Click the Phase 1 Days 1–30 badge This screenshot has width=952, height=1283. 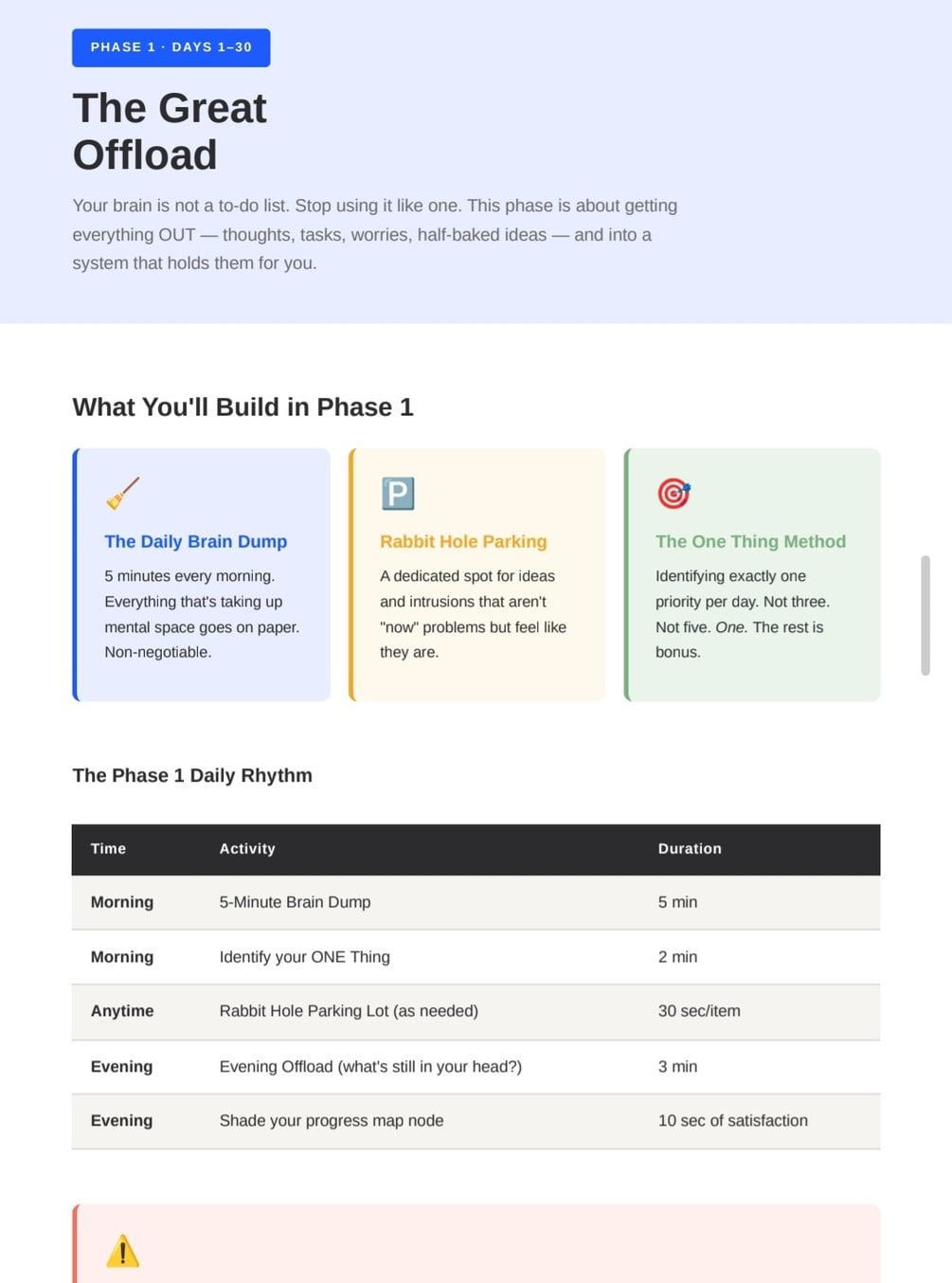tap(171, 47)
